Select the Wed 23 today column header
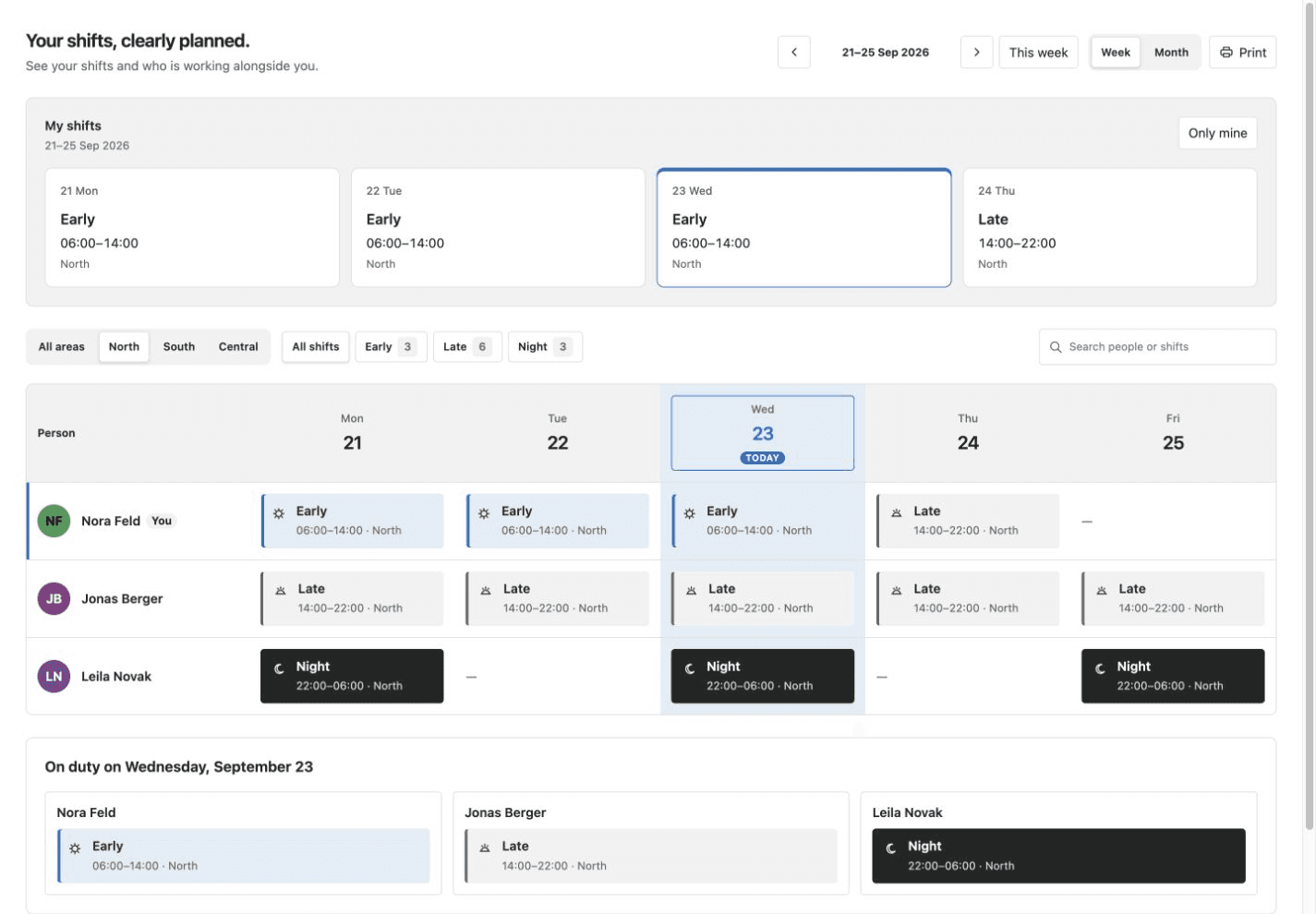Image resolution: width=1316 pixels, height=914 pixels. tap(762, 433)
